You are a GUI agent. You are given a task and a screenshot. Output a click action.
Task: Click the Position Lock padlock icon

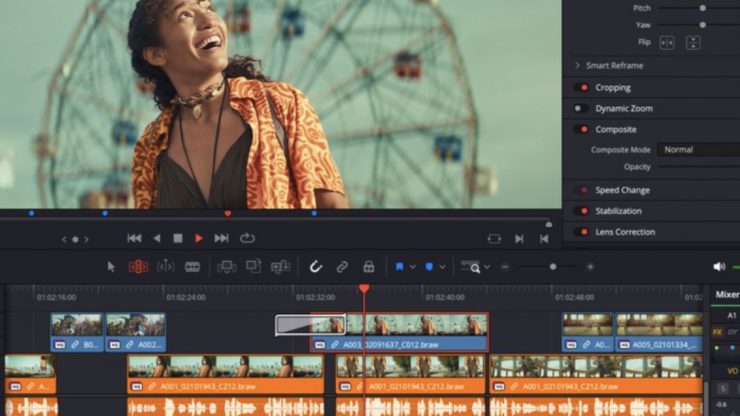pyautogui.click(x=369, y=267)
